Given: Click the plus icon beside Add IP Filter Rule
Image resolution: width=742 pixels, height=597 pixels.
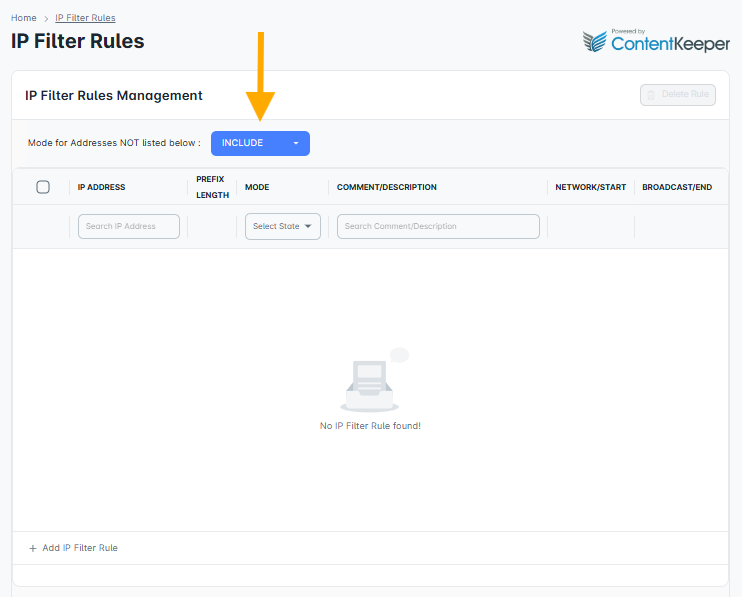Looking at the screenshot, I should pos(32,548).
